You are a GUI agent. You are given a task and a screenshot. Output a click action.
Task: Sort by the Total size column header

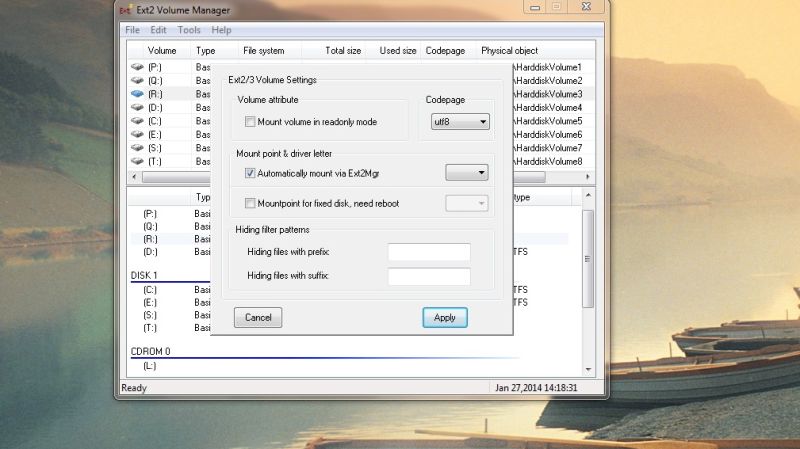343,51
